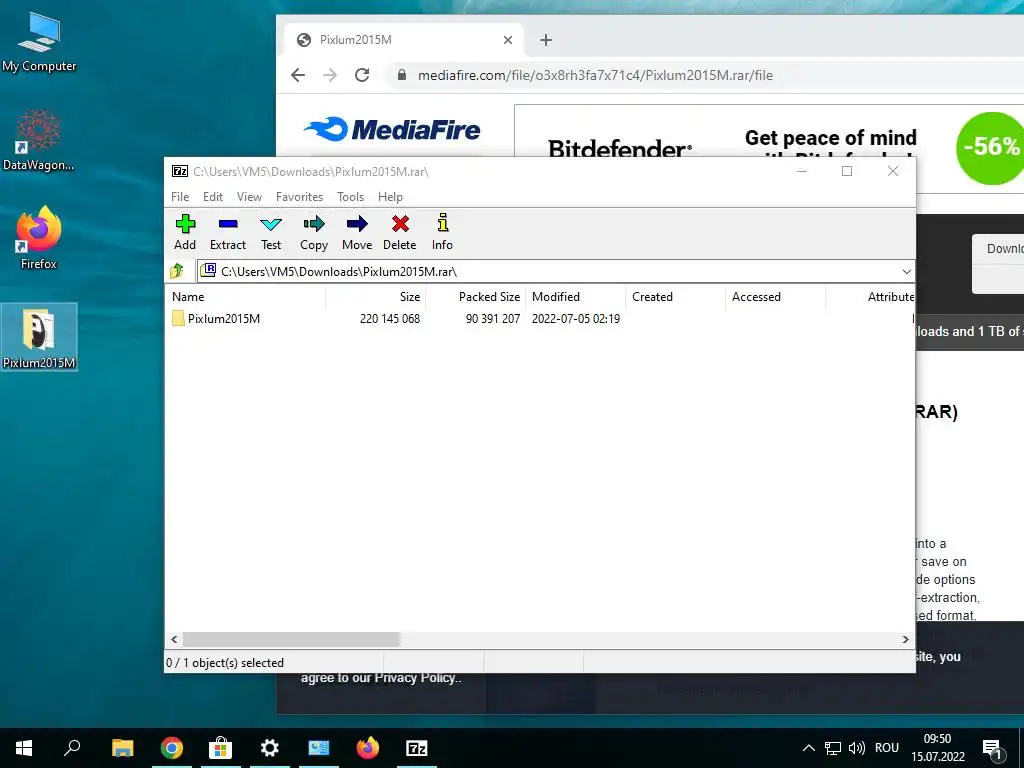Open the View menu in 7-Zip
The height and width of the screenshot is (768, 1024).
coord(249,197)
